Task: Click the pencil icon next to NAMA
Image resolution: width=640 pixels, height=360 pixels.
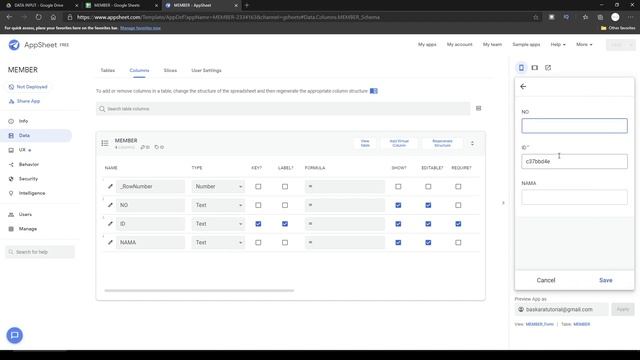Action: point(110,242)
